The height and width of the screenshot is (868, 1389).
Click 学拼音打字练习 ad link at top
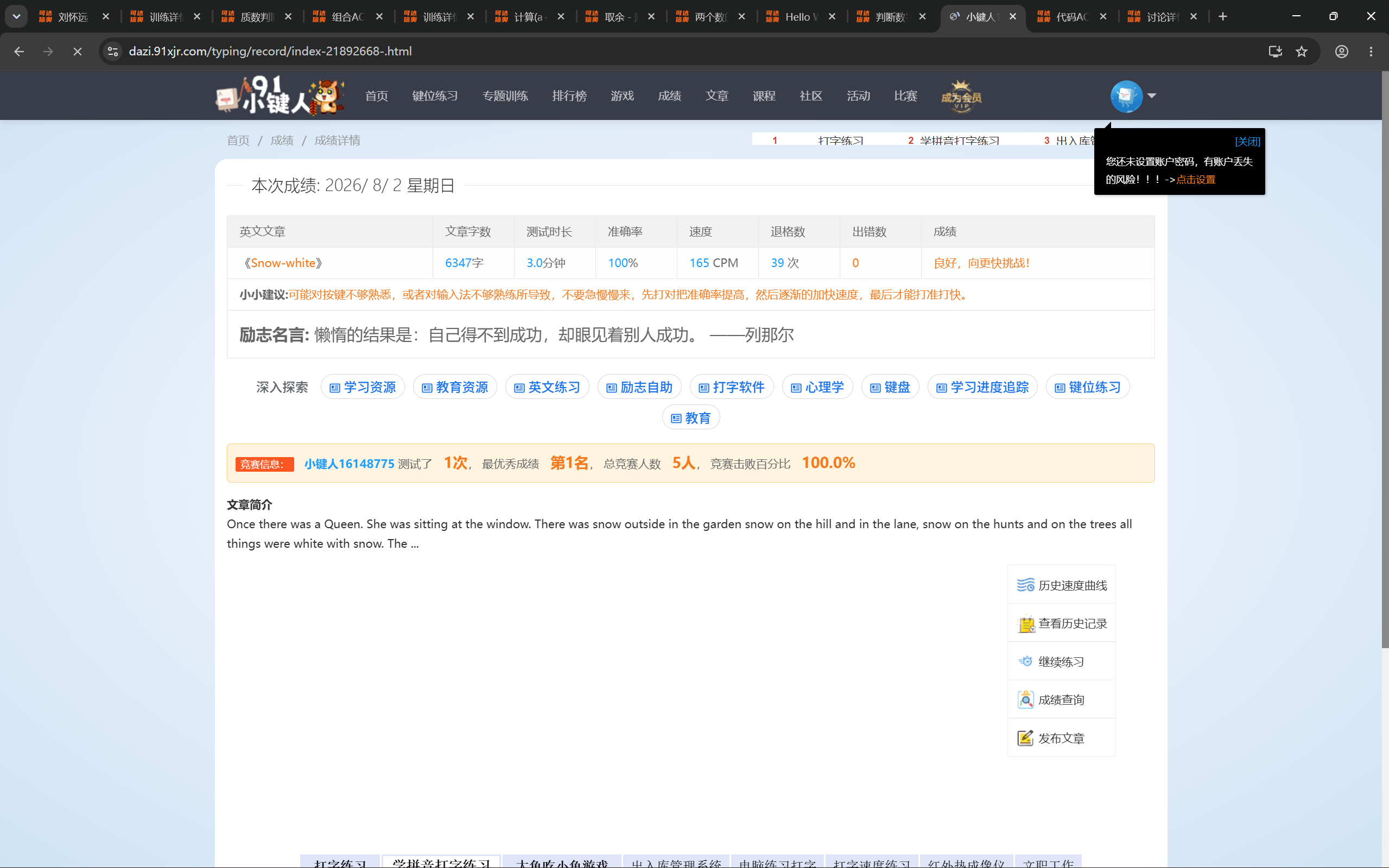click(x=959, y=141)
